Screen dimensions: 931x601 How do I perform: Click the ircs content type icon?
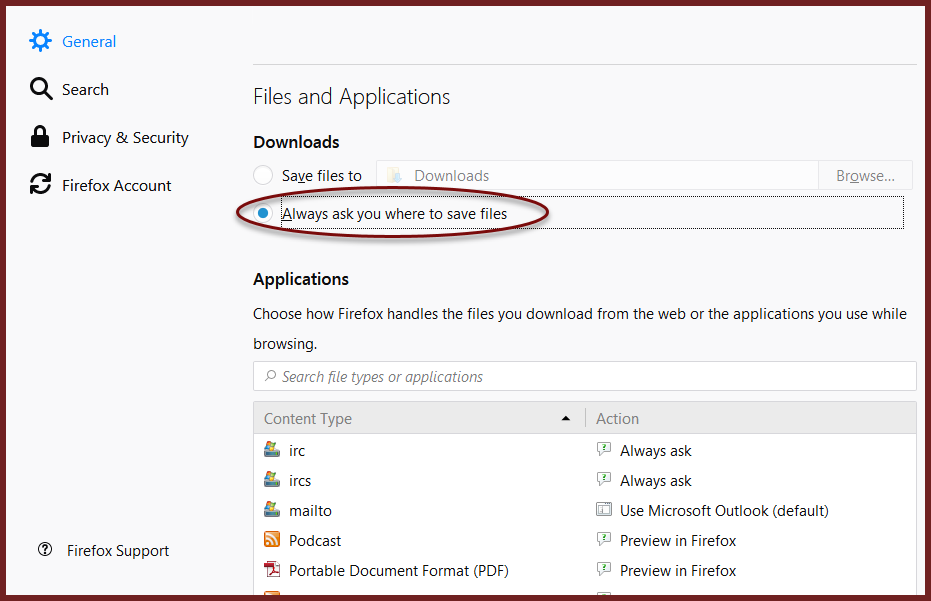click(272, 479)
